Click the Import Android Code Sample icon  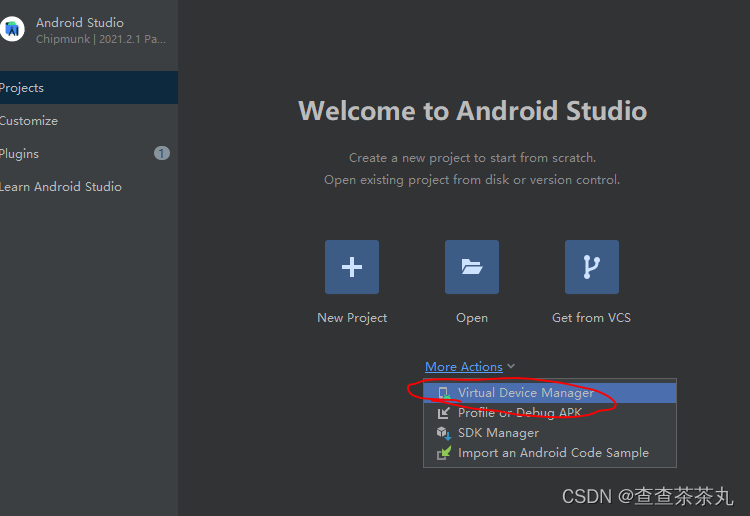444,453
